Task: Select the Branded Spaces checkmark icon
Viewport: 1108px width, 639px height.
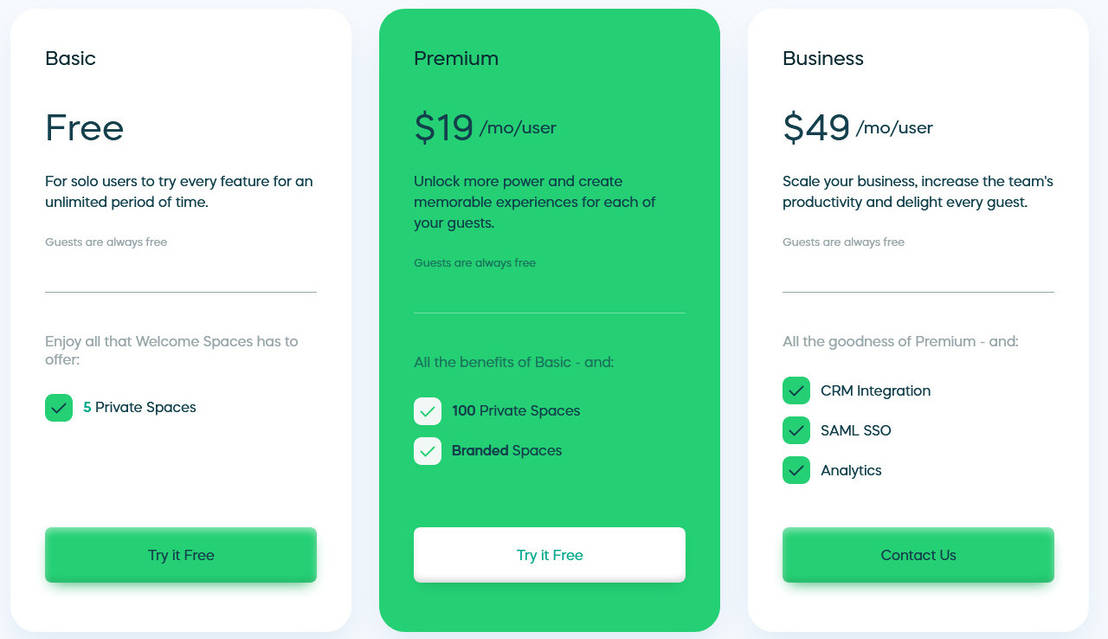Action: click(x=427, y=451)
